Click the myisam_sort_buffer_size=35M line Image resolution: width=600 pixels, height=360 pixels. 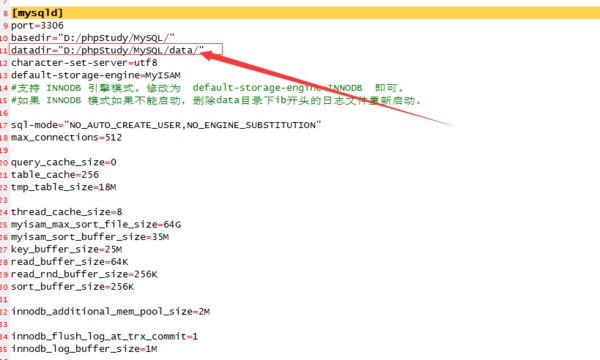click(x=90, y=237)
